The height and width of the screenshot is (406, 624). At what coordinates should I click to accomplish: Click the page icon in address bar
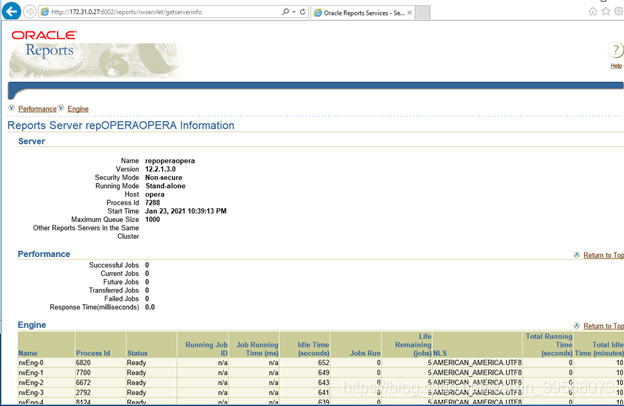[45, 12]
